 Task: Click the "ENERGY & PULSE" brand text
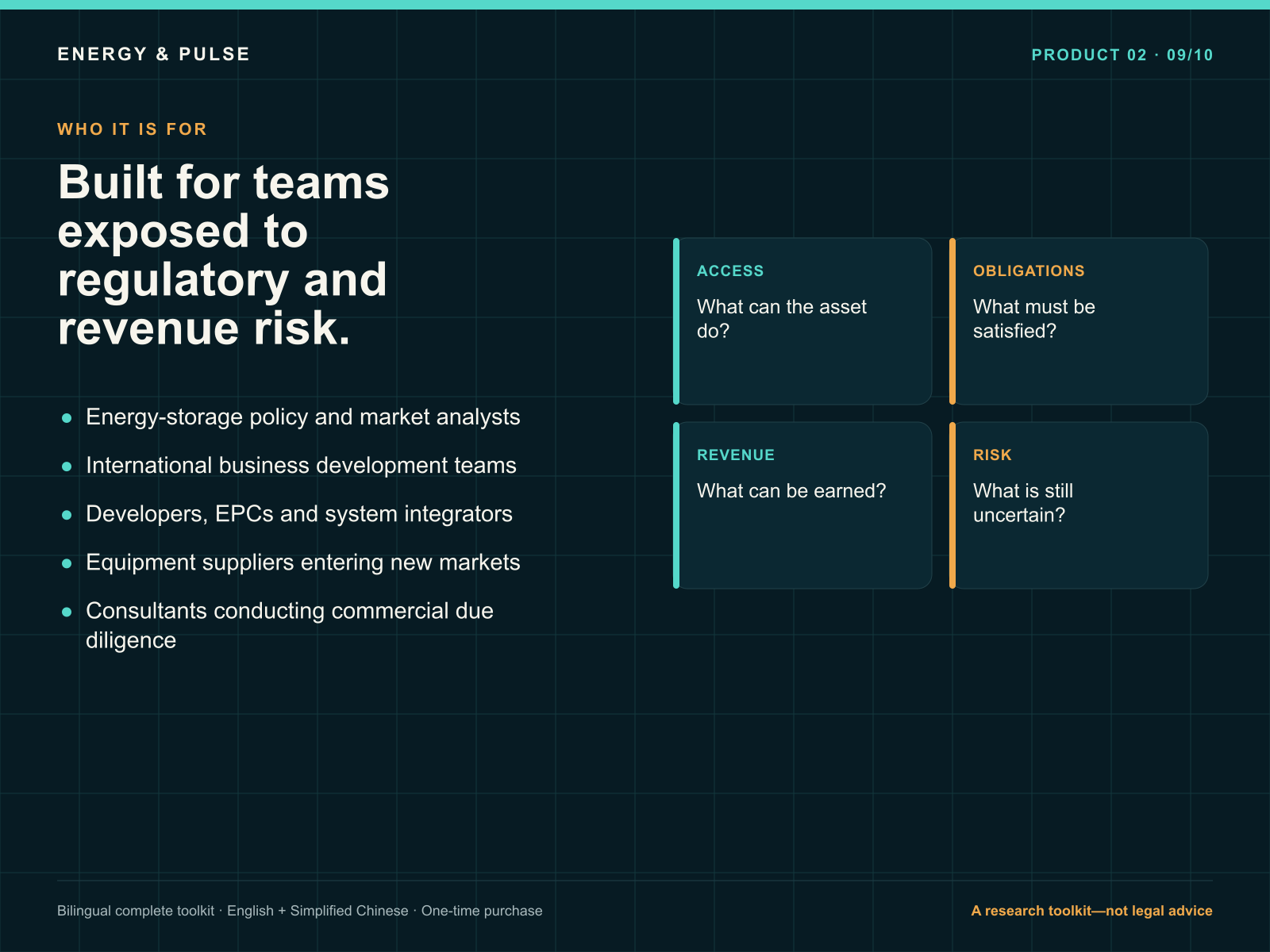[x=153, y=54]
